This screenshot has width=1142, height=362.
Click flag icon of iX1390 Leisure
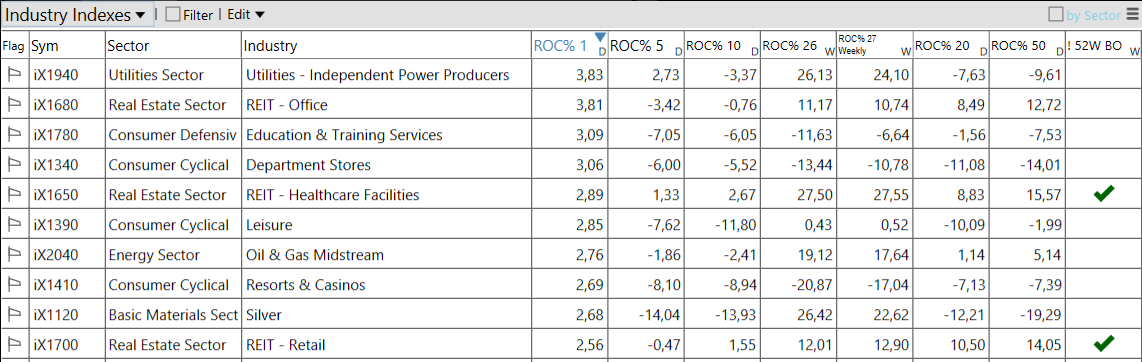[x=14, y=225]
